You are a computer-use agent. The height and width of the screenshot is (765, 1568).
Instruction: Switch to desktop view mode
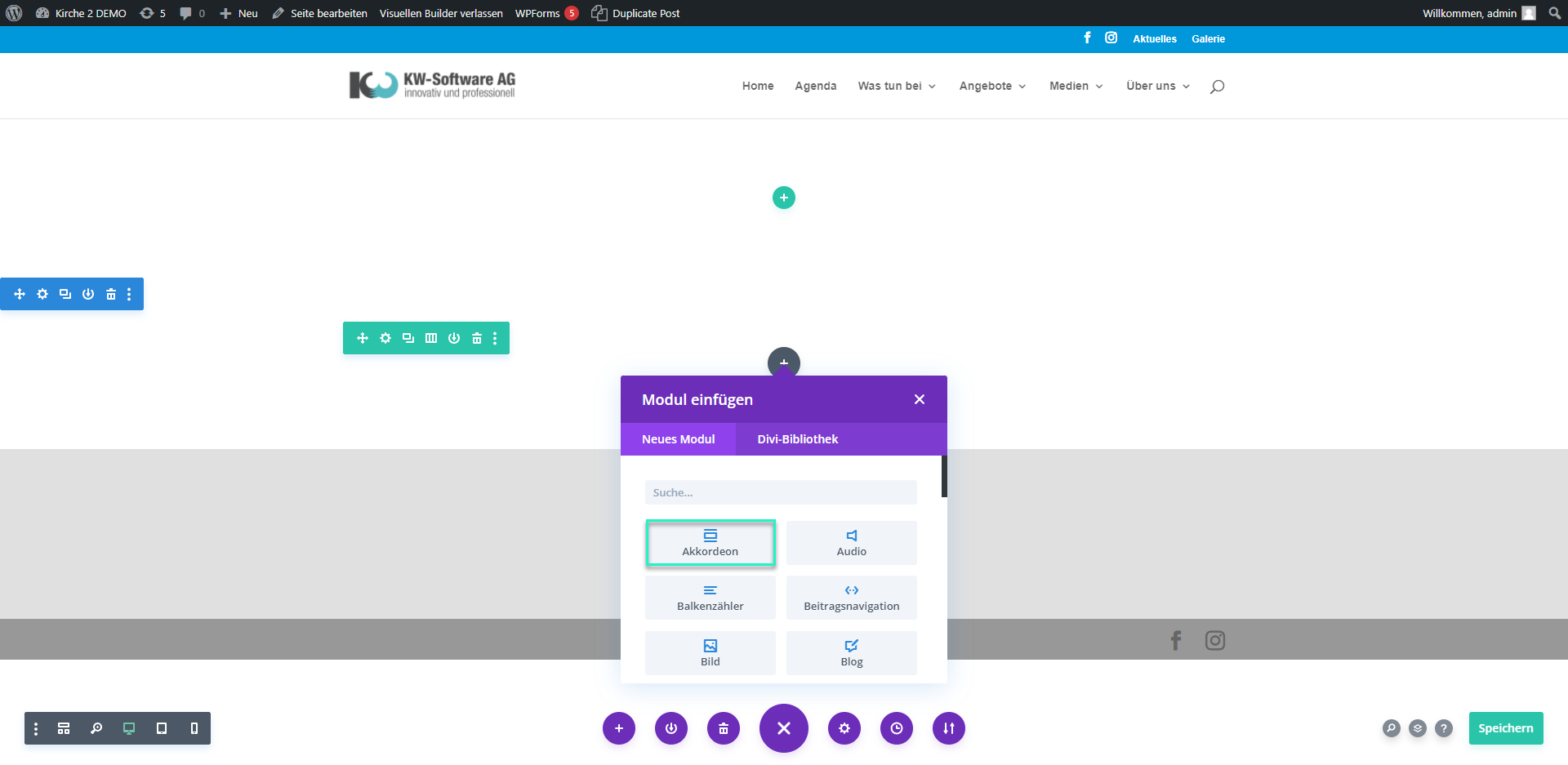tap(129, 728)
